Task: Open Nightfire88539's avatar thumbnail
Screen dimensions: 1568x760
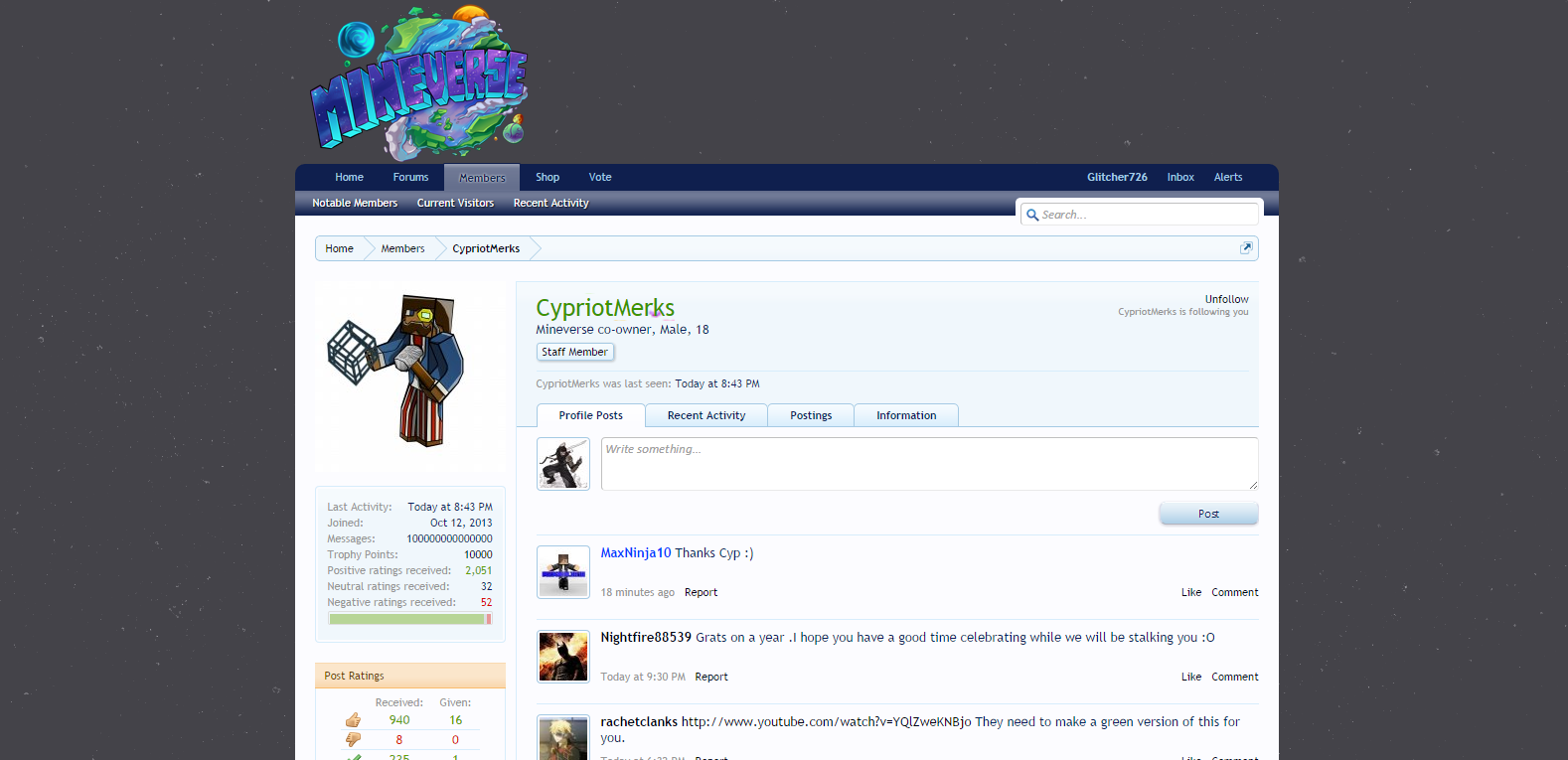Action: pos(563,657)
